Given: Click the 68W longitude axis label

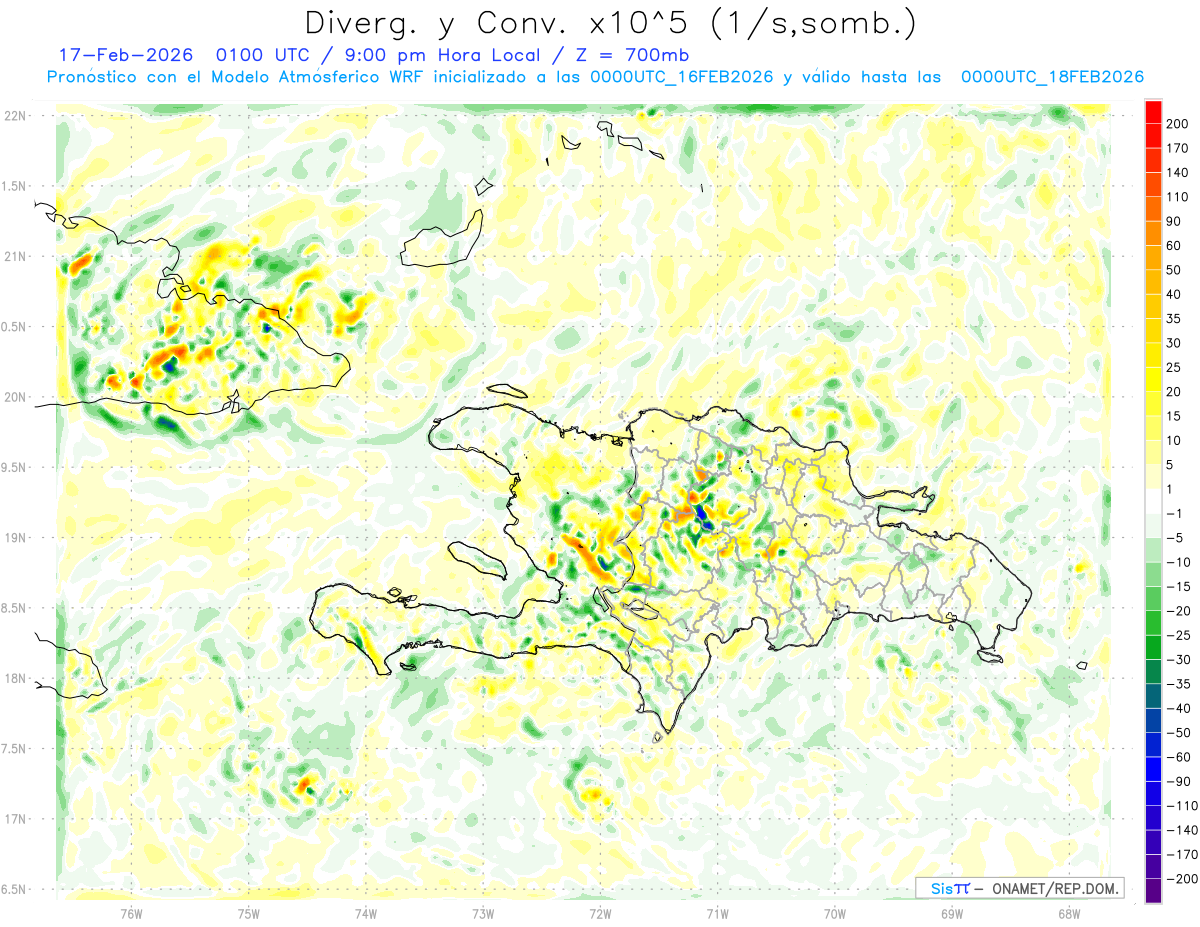Looking at the screenshot, I should click(x=1068, y=913).
